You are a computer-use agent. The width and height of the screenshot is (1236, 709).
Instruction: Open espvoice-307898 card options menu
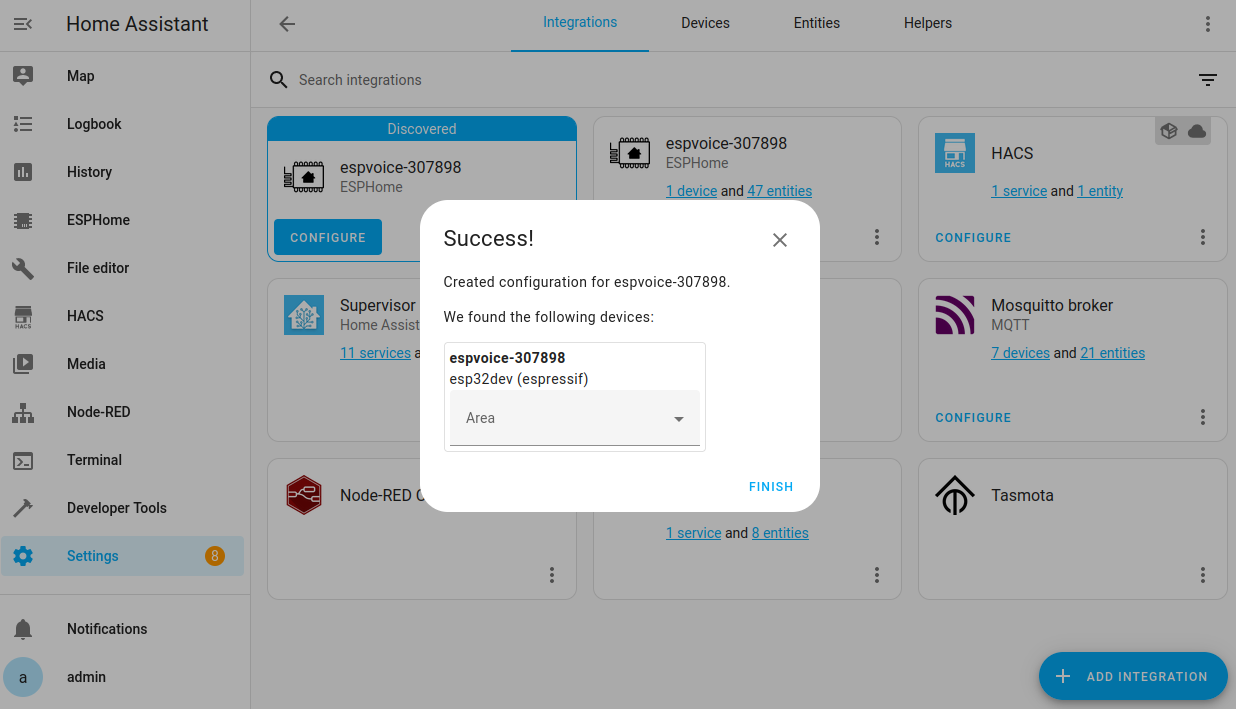[877, 237]
